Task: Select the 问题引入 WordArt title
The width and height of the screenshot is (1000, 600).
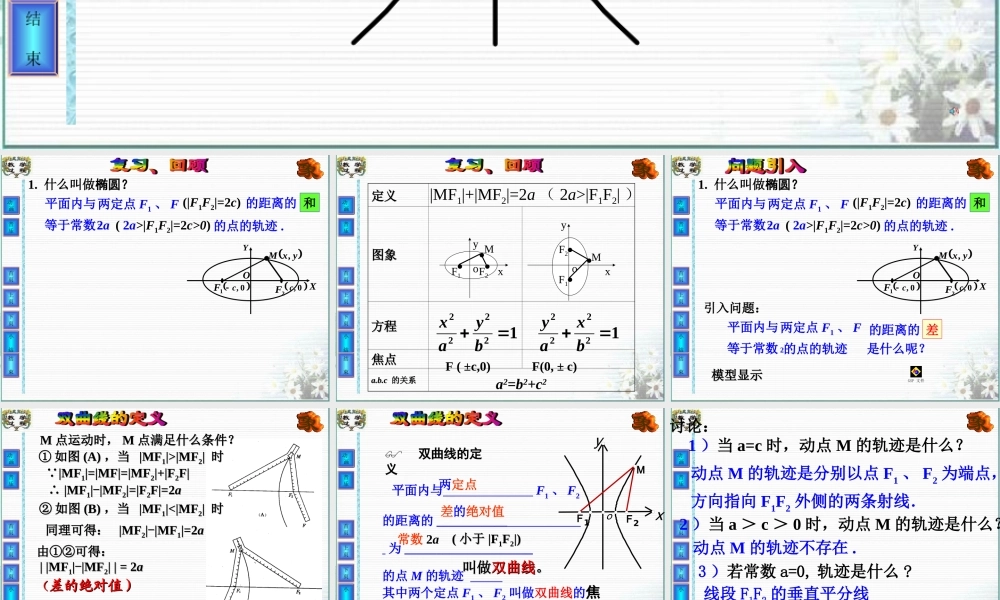Action: click(x=765, y=166)
